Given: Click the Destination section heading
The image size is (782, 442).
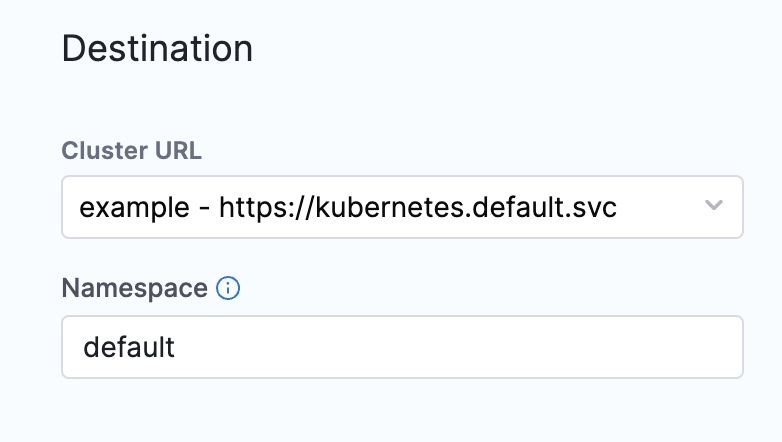Looking at the screenshot, I should coord(157,48).
